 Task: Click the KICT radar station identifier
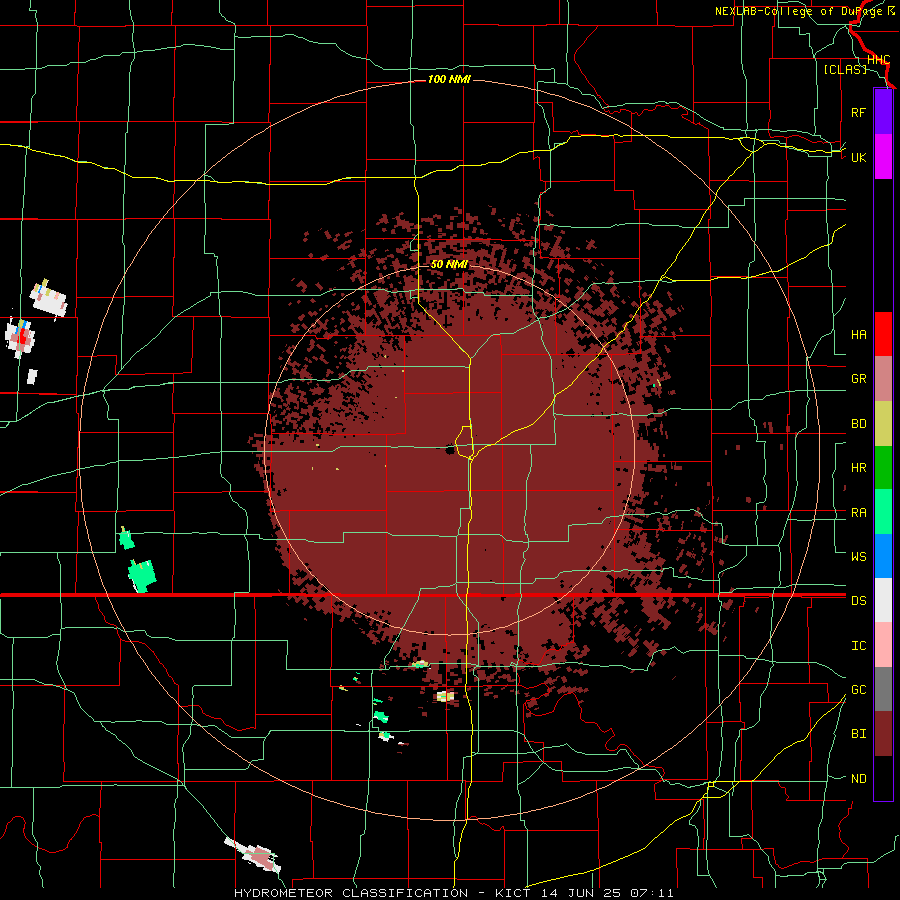[510, 893]
